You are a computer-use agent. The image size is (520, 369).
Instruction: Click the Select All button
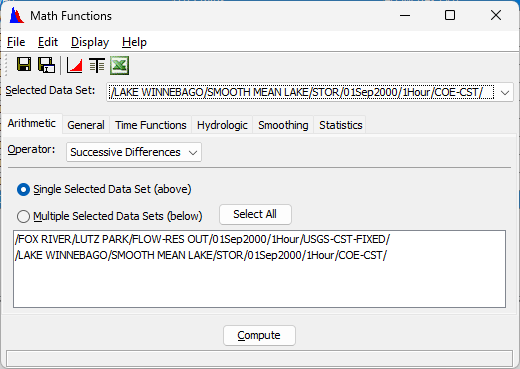[x=255, y=214]
